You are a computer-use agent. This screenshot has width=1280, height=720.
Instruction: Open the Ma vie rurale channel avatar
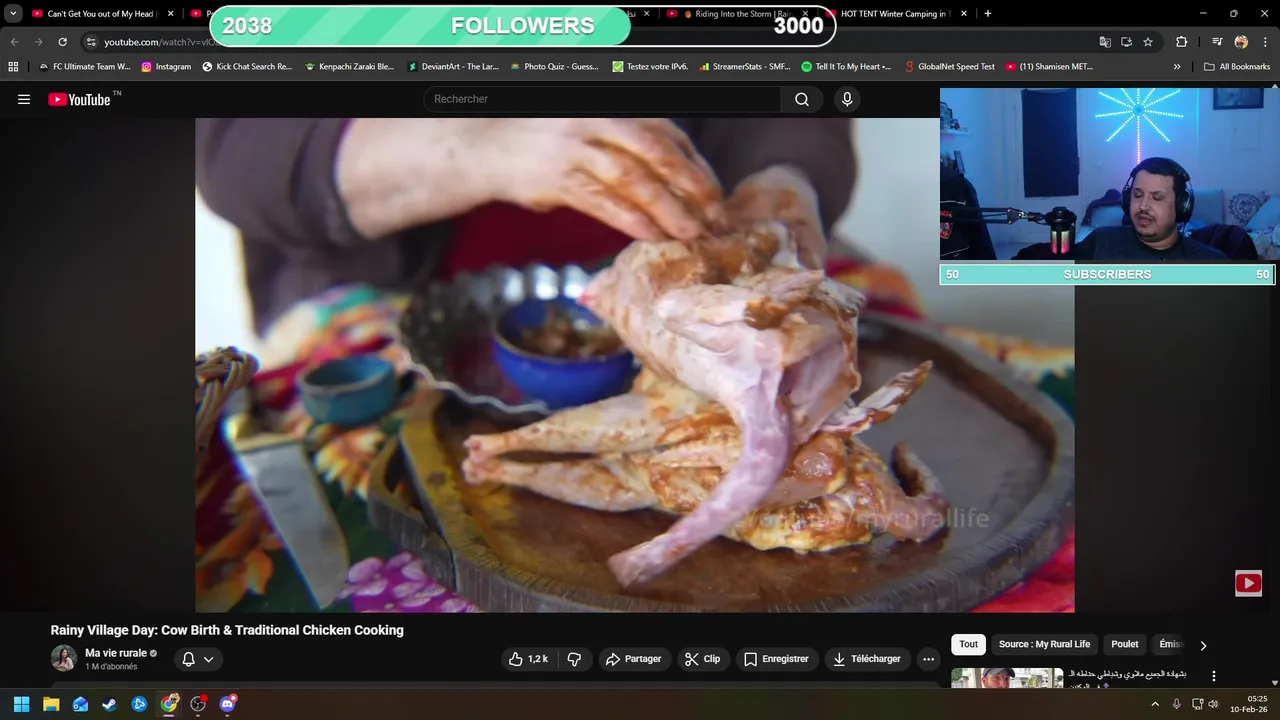point(64,658)
